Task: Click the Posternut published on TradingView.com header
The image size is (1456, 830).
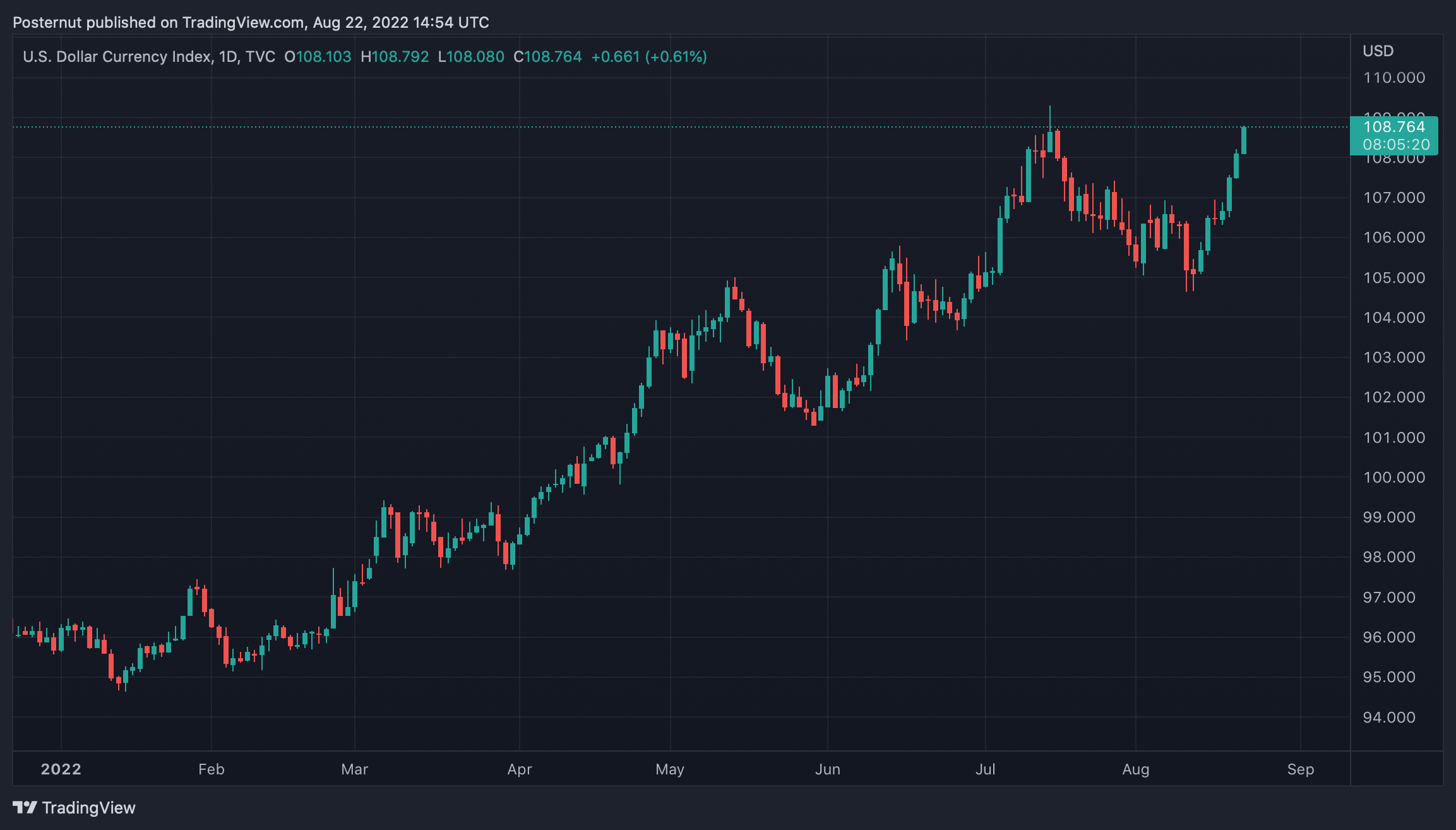Action: 251,23
